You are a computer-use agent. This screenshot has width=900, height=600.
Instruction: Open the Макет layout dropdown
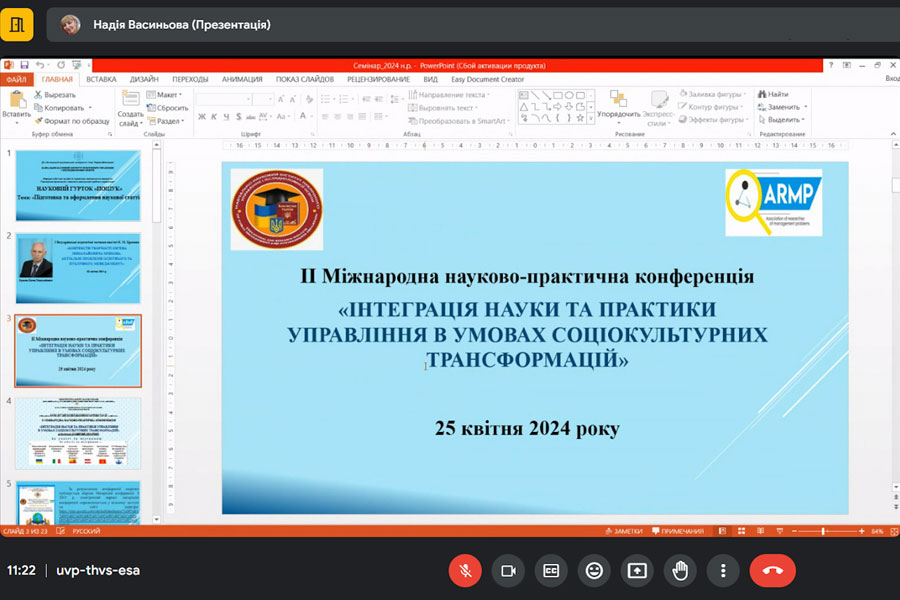165,95
